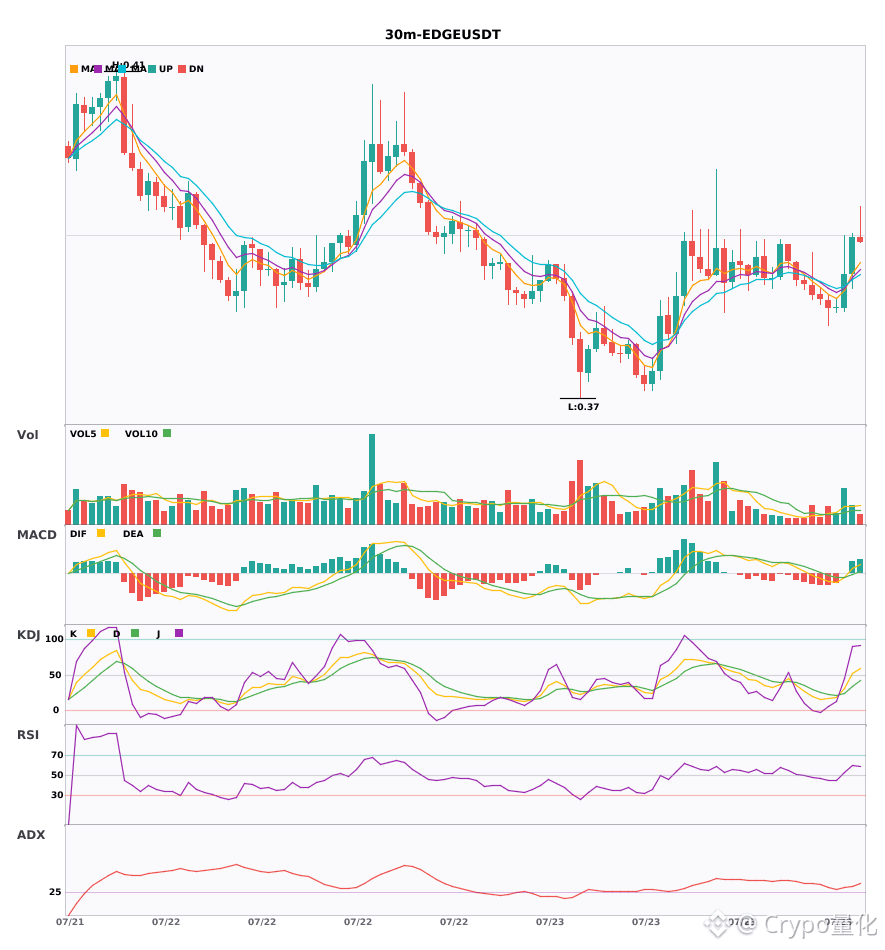Click the DIF legend label

coord(78,534)
